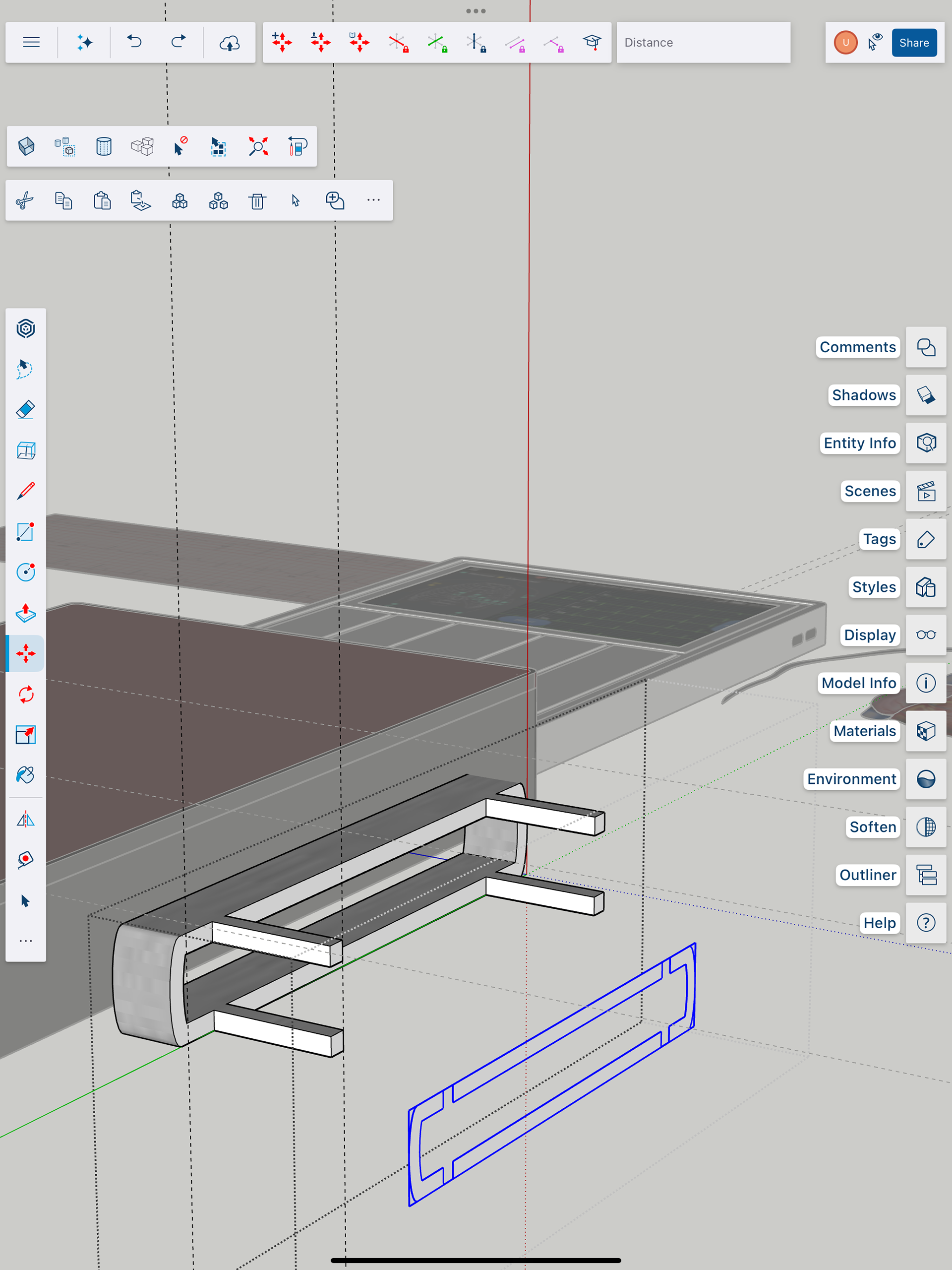Select the Eraser tool
The image size is (952, 1270).
coord(26,410)
